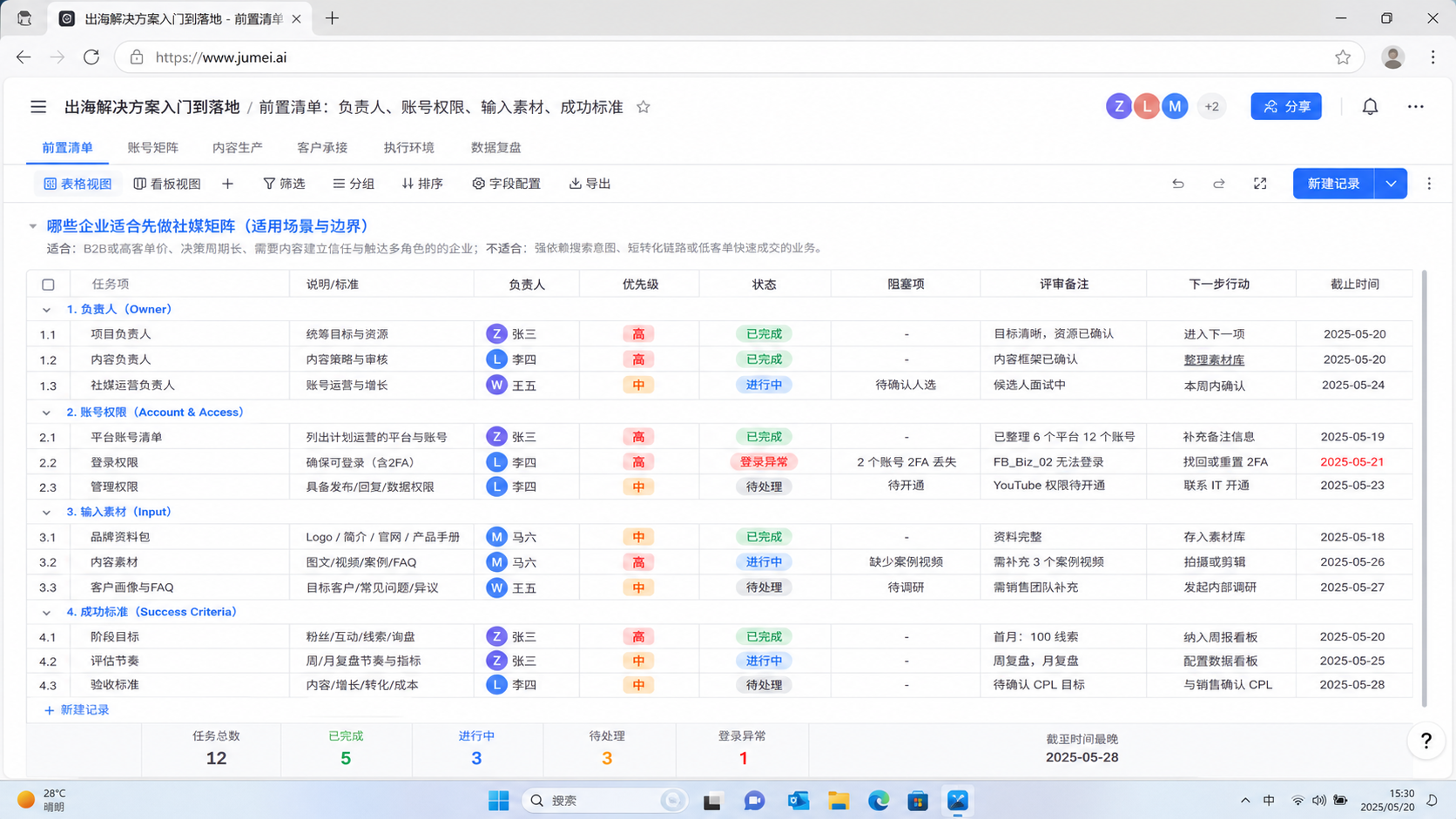
Task: Open field configuration 字段配置
Action: point(506,184)
